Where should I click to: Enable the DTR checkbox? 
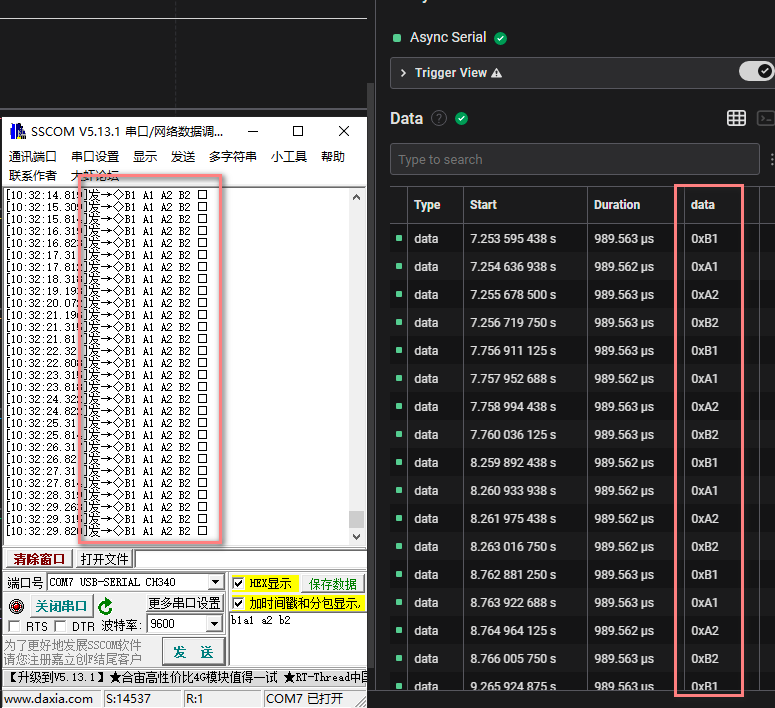[x=60, y=626]
